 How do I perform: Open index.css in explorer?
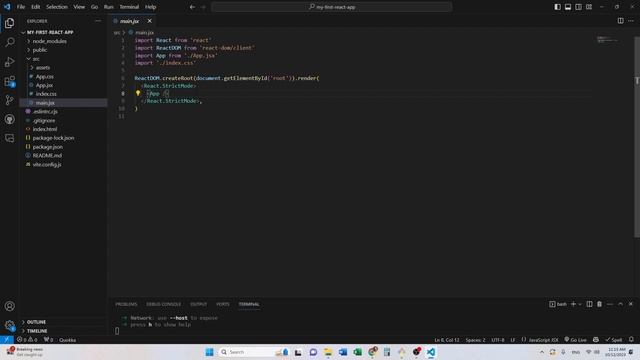(x=46, y=94)
